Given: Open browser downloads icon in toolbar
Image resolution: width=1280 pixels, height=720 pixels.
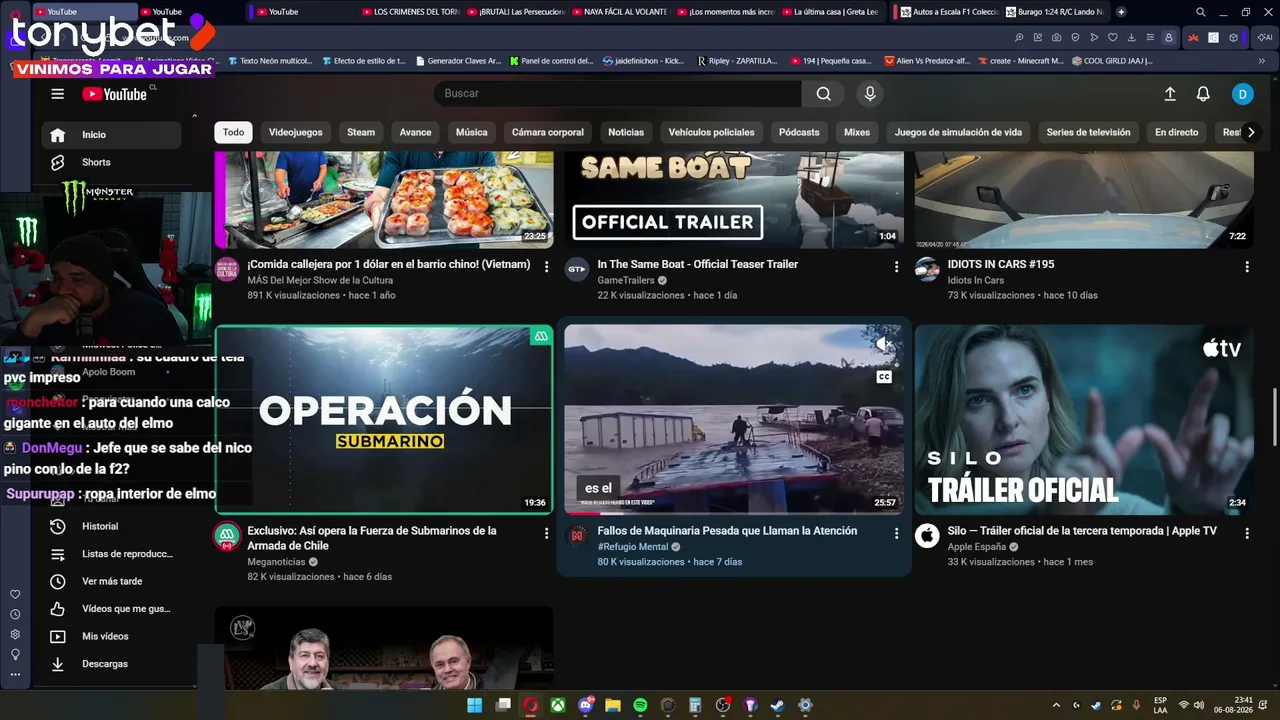Looking at the screenshot, I should (x=1131, y=38).
